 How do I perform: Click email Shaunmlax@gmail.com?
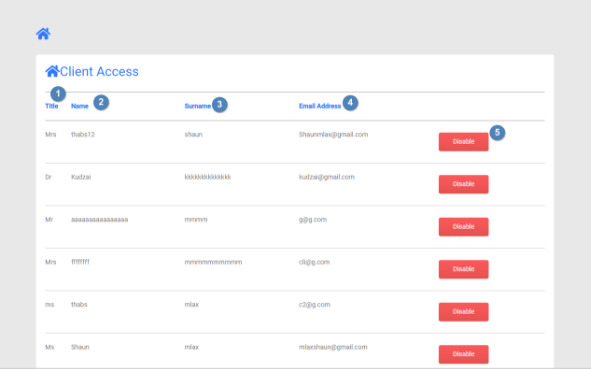point(334,135)
